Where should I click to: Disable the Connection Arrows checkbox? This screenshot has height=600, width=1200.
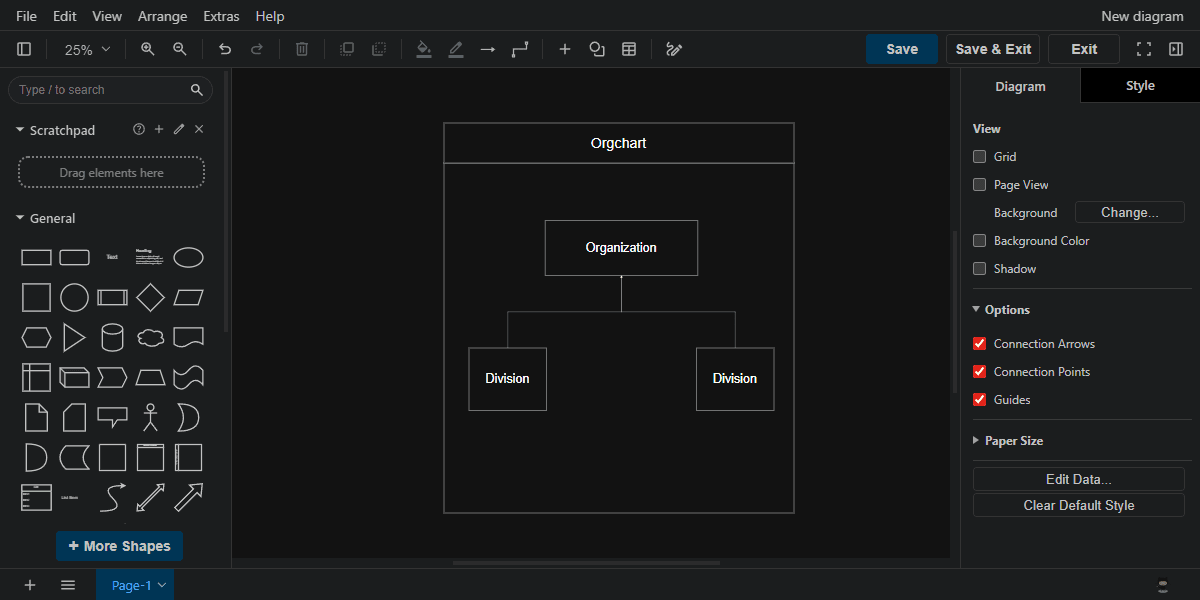tap(980, 344)
